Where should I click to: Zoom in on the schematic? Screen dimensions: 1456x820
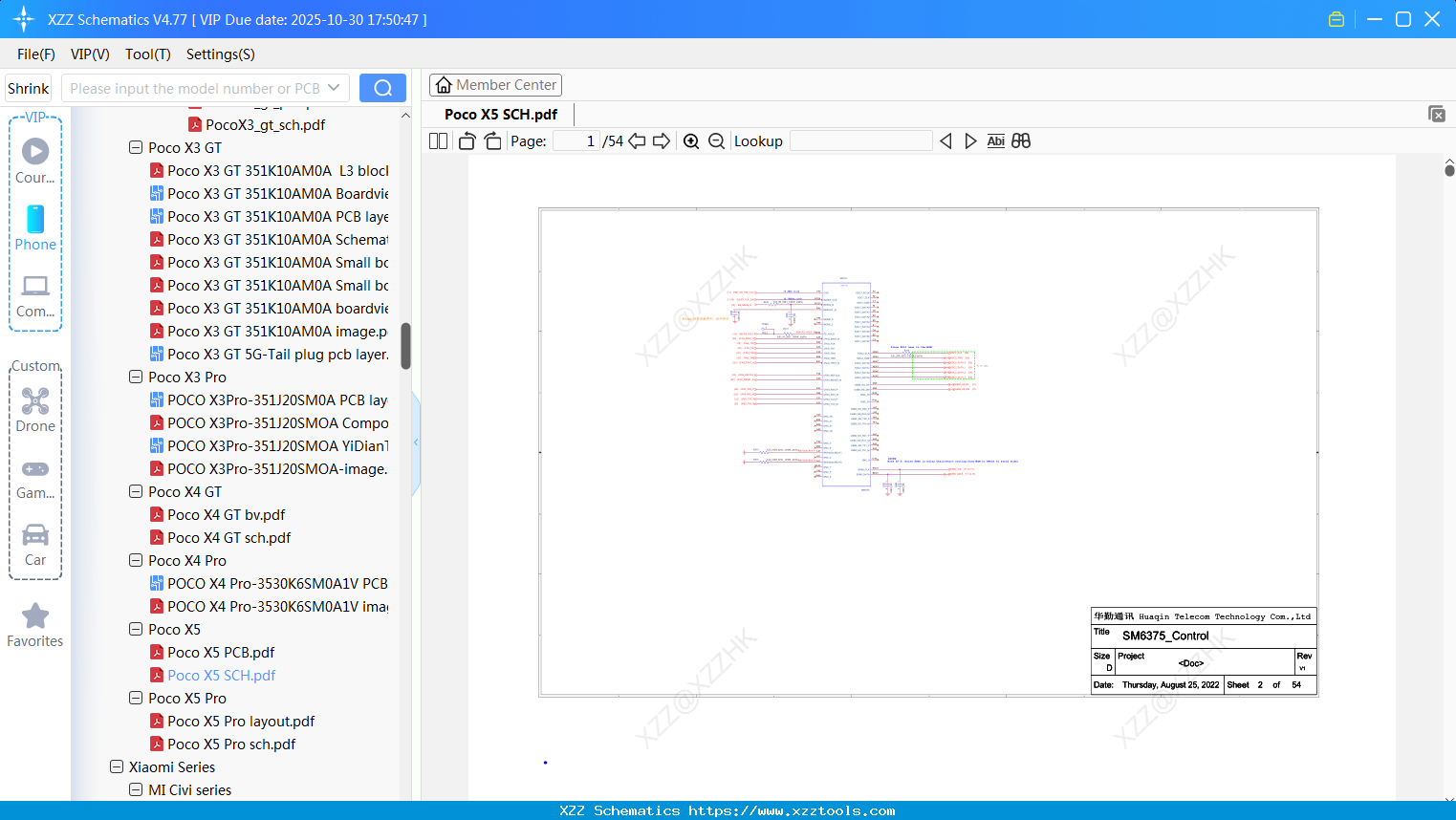[691, 141]
